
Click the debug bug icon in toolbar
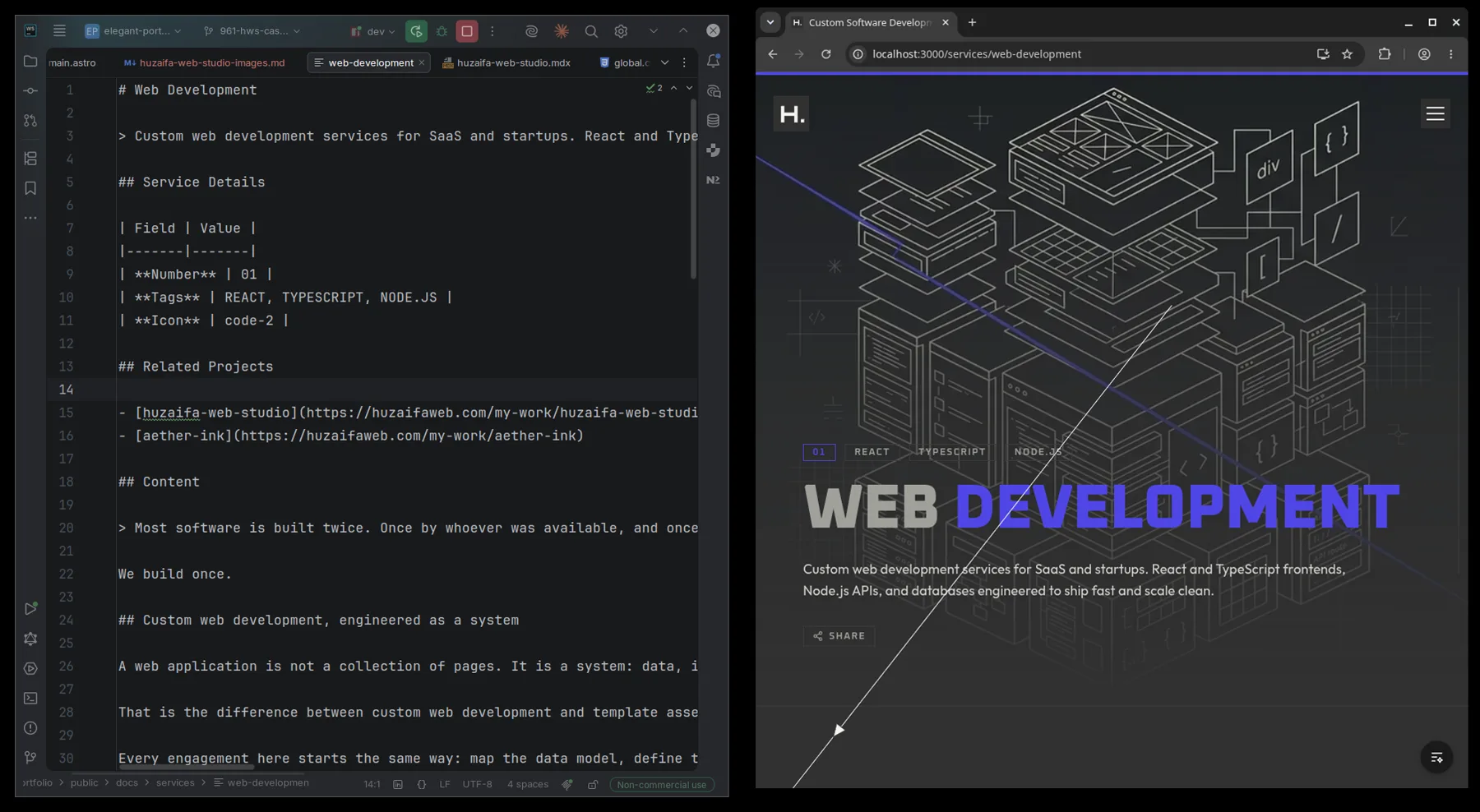click(442, 31)
